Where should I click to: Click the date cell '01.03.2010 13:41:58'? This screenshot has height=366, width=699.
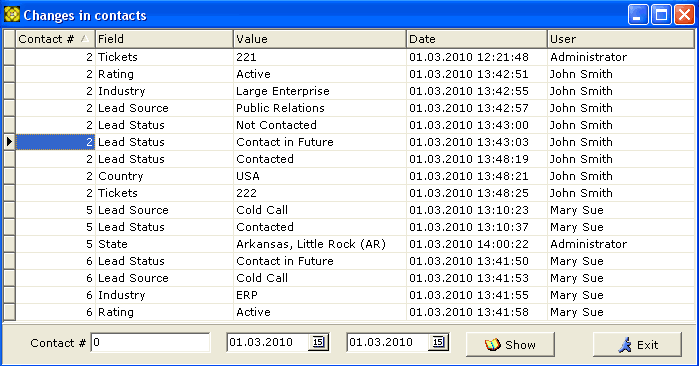pyautogui.click(x=477, y=312)
